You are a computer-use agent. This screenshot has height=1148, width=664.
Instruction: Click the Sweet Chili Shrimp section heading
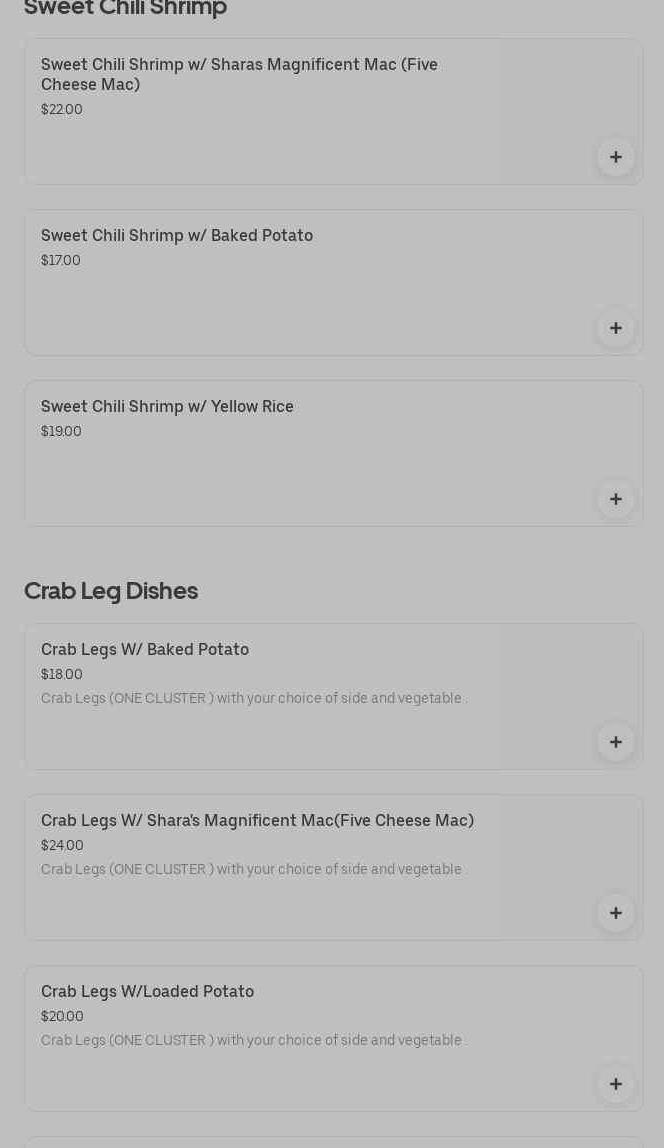pos(125,8)
